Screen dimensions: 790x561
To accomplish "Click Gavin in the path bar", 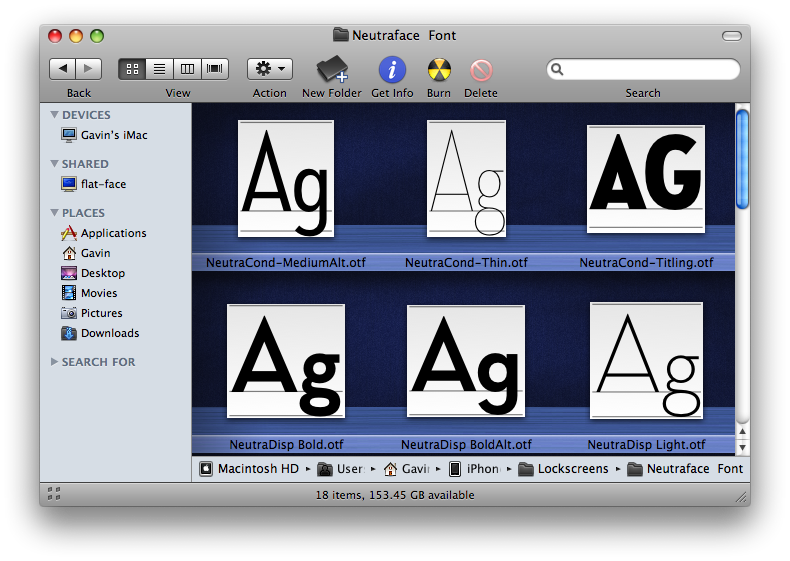I will coord(407,469).
